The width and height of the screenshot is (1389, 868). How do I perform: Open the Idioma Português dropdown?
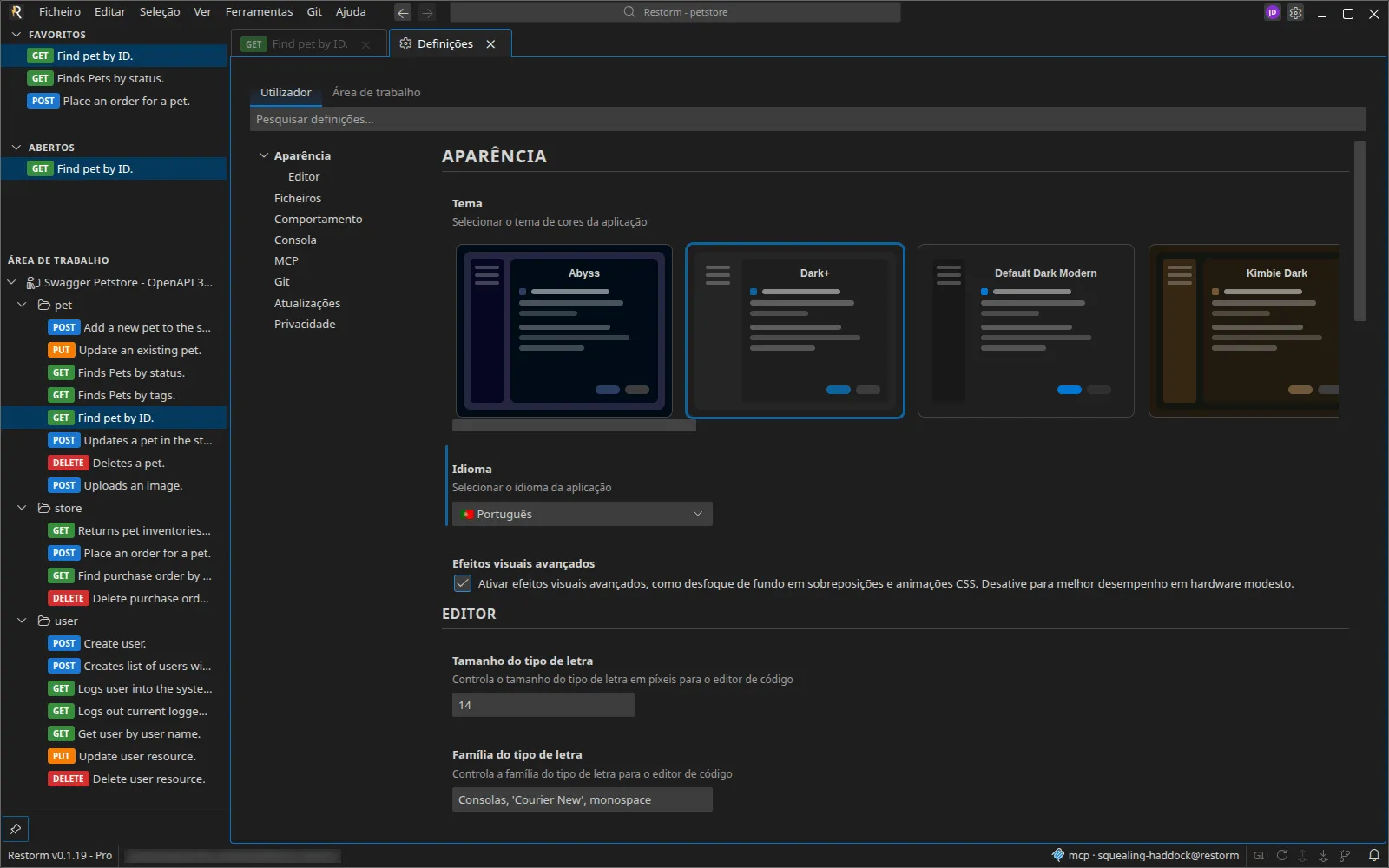tap(583, 514)
